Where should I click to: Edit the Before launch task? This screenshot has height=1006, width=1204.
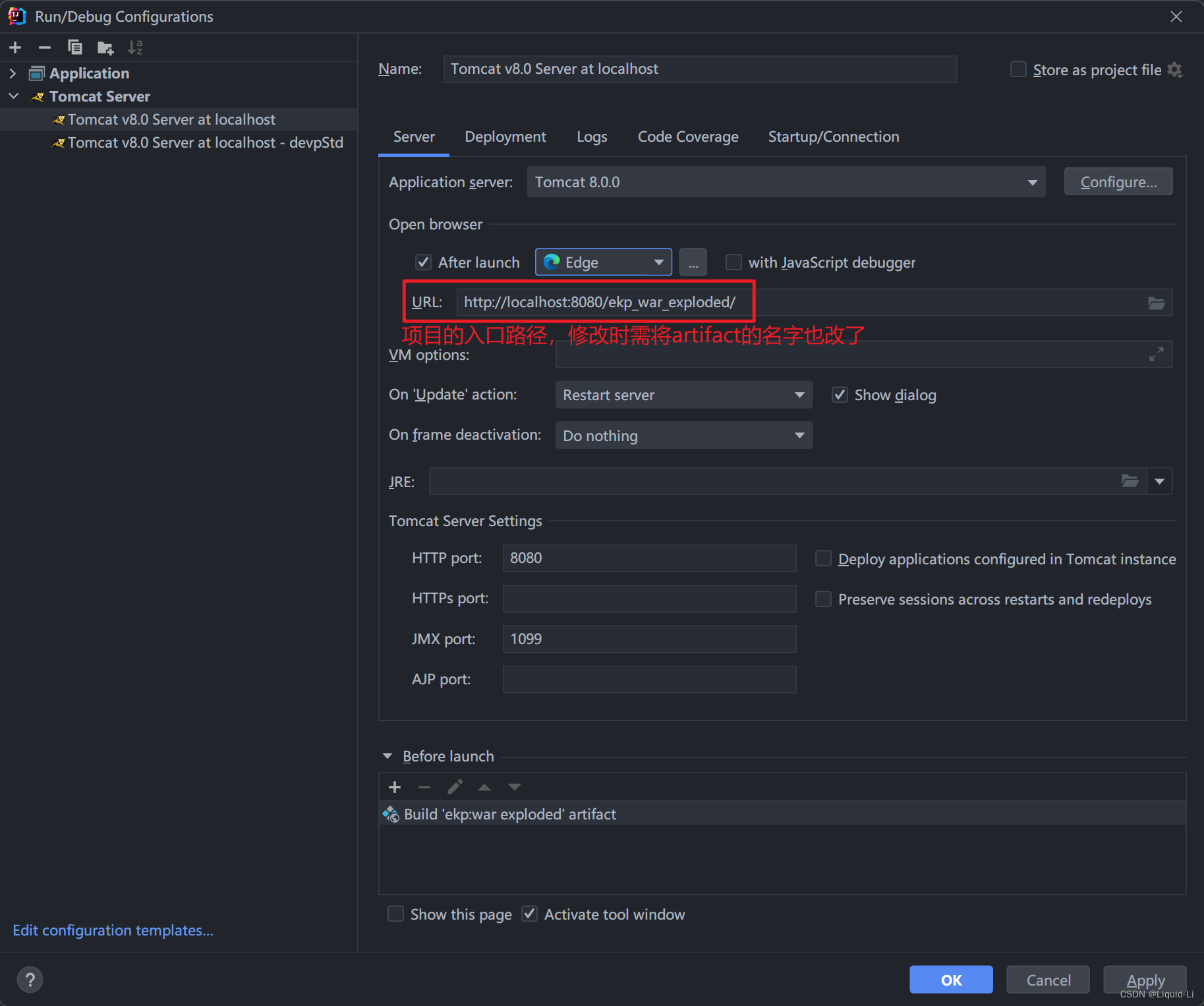[x=455, y=787]
